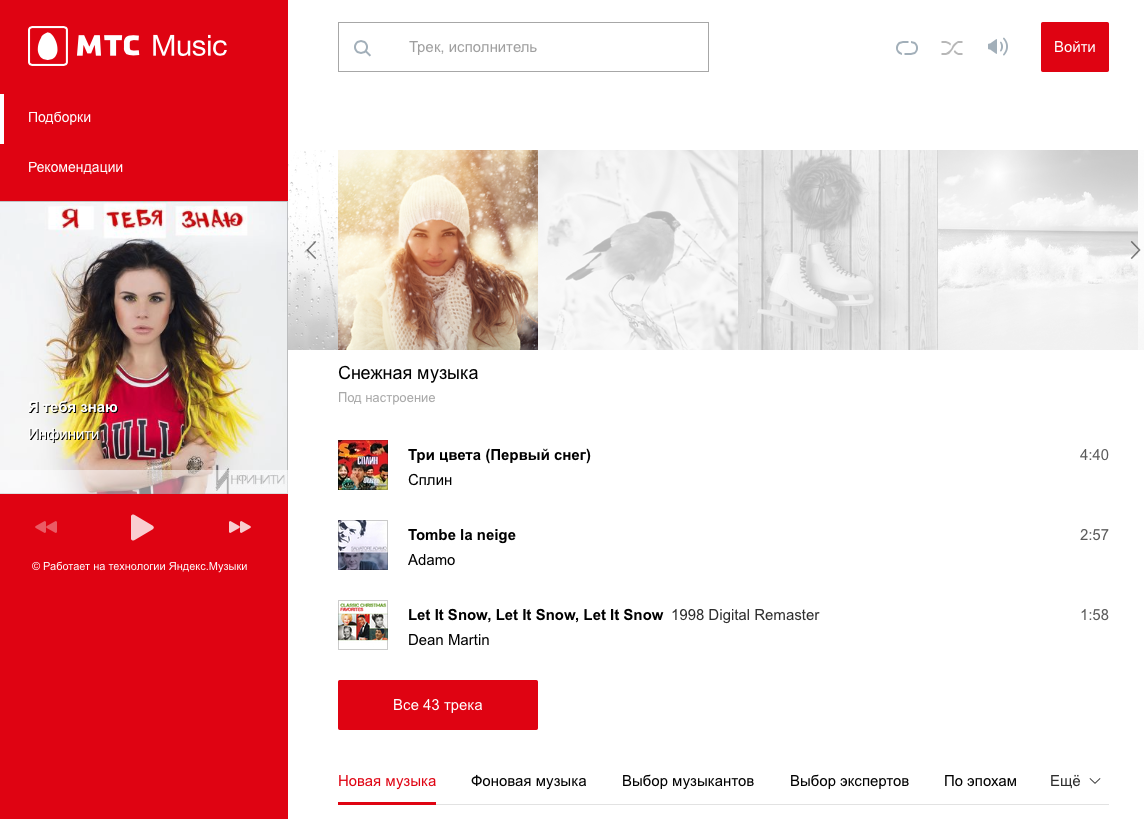
Task: Show all tracks via Все 43 трека
Action: [x=438, y=705]
